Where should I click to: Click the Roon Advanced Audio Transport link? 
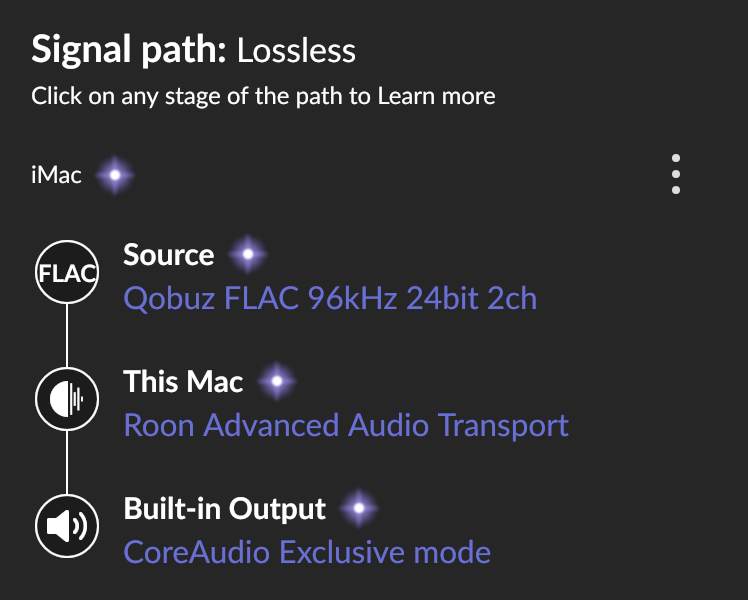coord(346,425)
